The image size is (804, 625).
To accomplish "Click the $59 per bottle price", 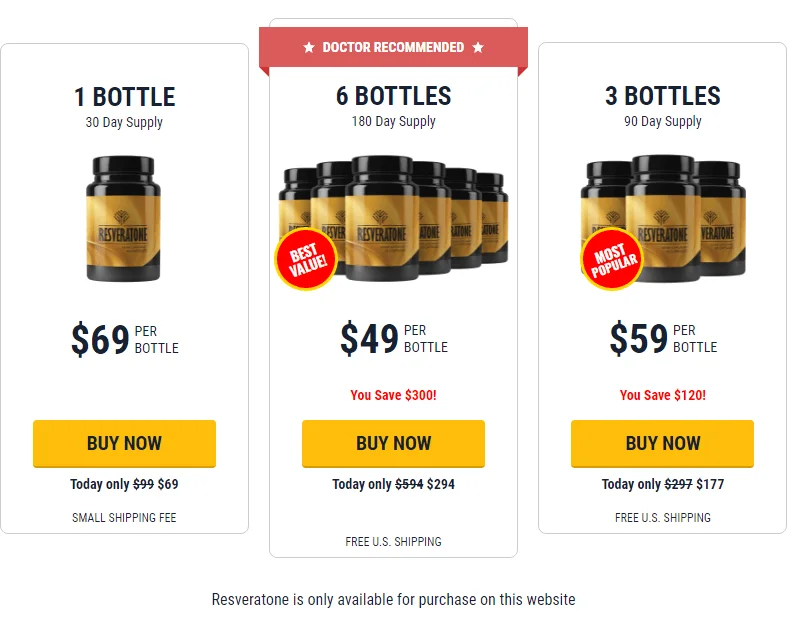I will tap(663, 338).
